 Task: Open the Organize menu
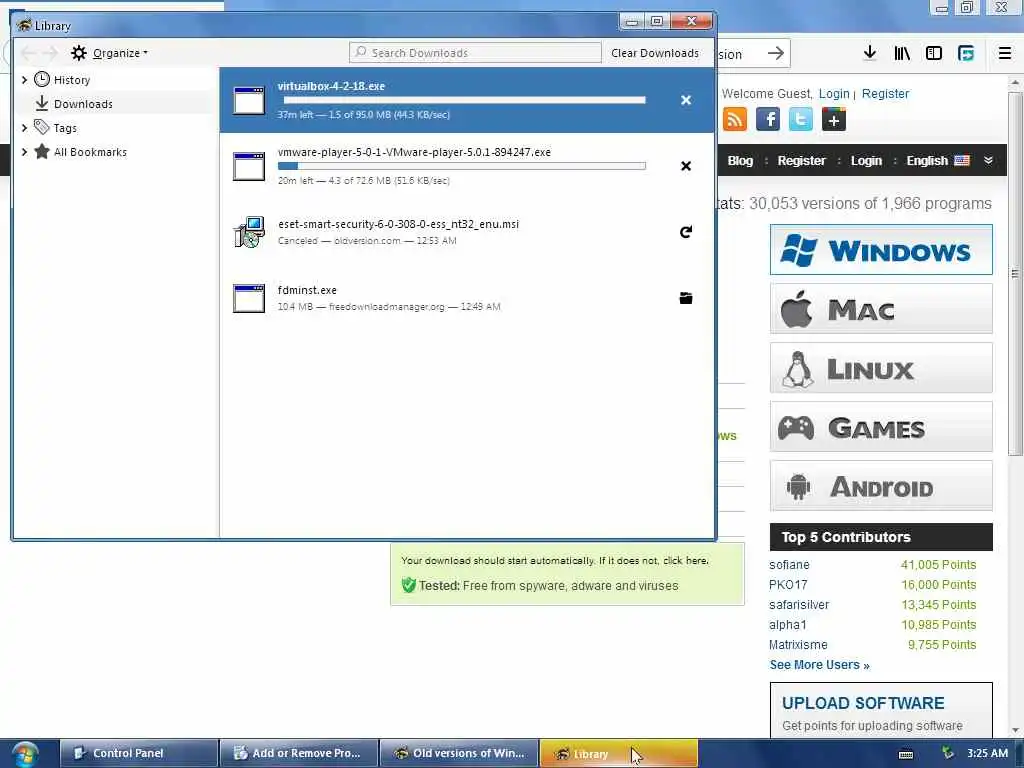tap(110, 53)
